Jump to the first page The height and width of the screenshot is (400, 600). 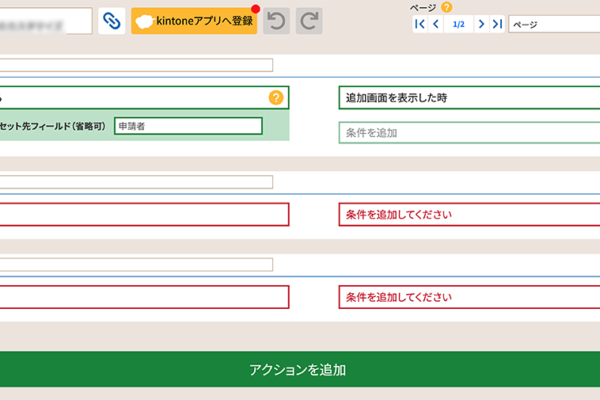point(420,24)
